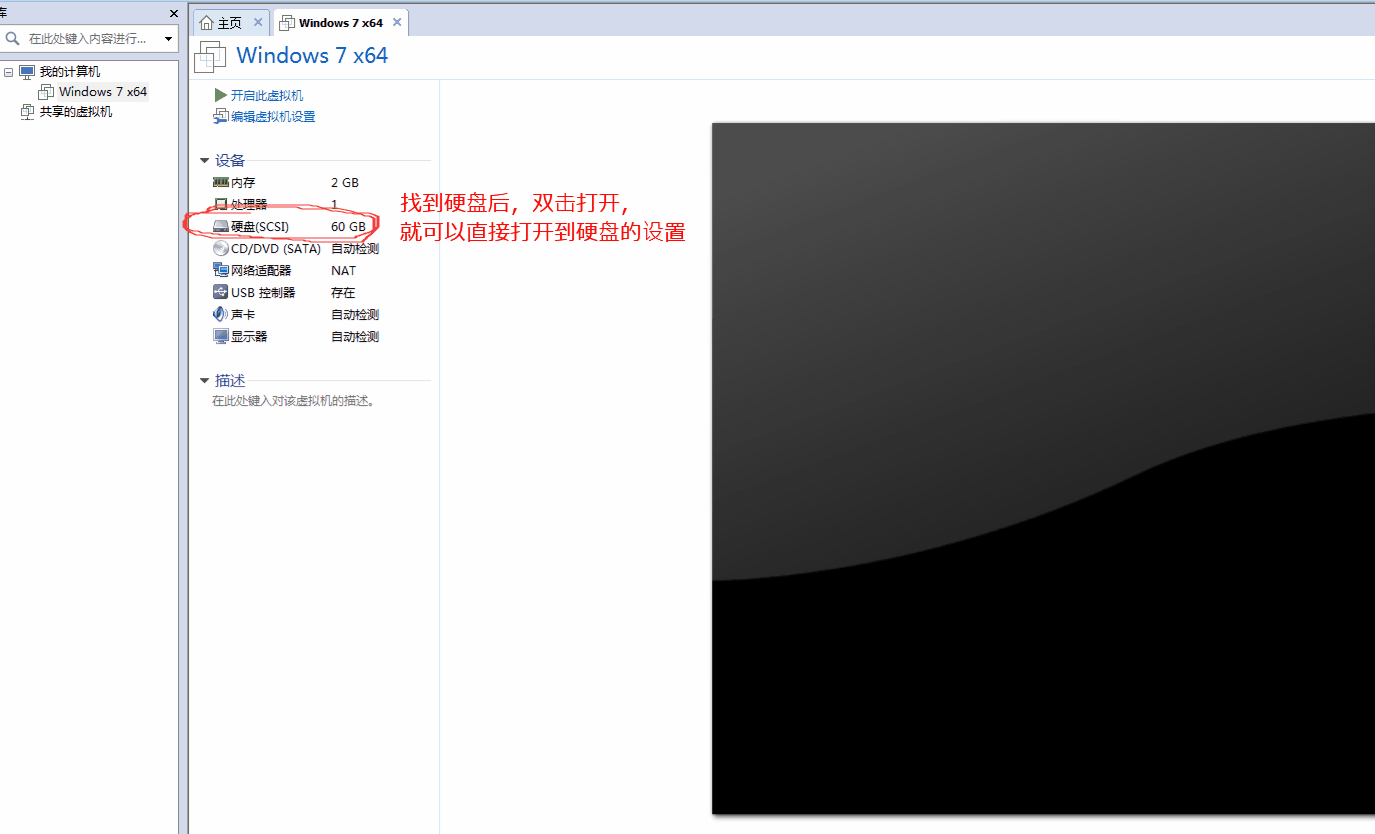Image resolution: width=1375 pixels, height=834 pixels.
Task: Click 自动检测 value for sound card
Action: coord(355,315)
